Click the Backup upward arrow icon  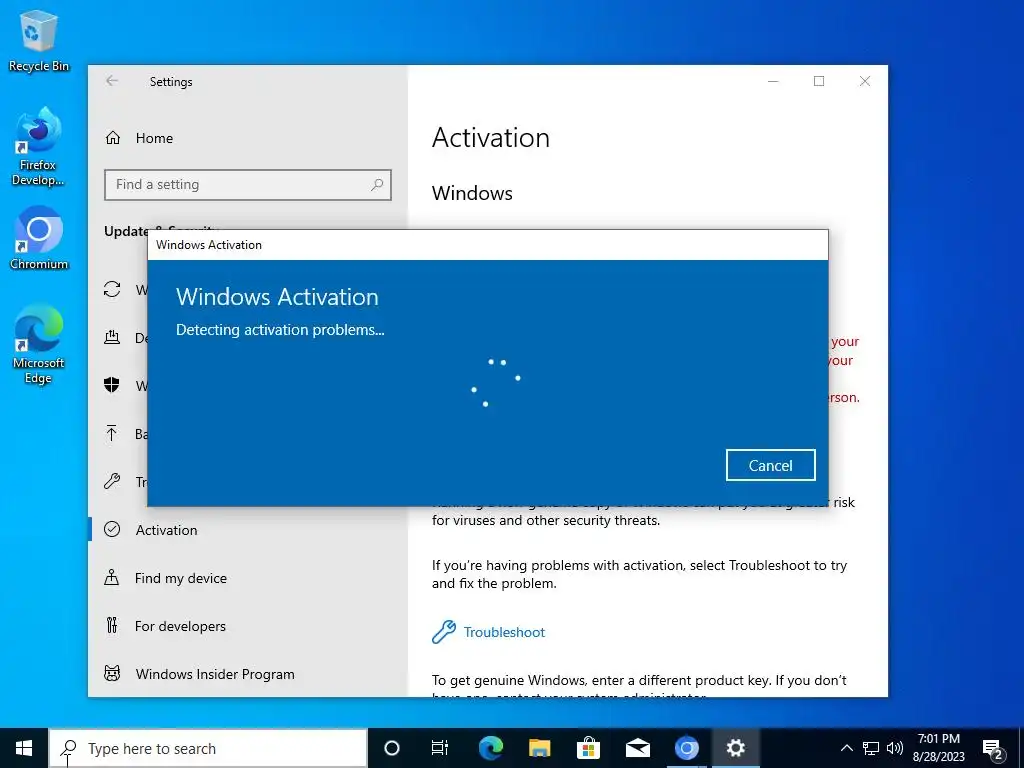[112, 433]
